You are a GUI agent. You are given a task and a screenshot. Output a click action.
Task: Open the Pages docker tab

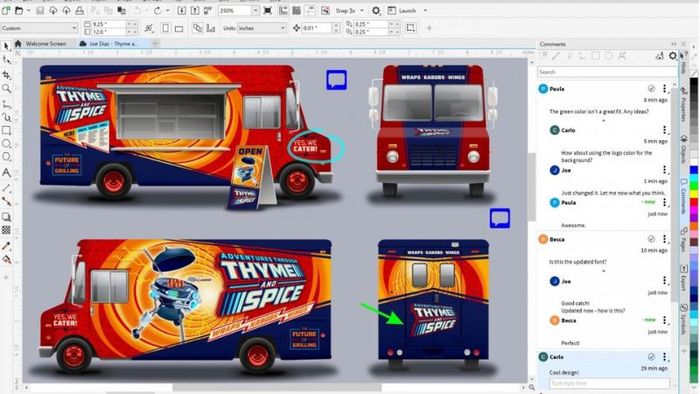(x=683, y=239)
